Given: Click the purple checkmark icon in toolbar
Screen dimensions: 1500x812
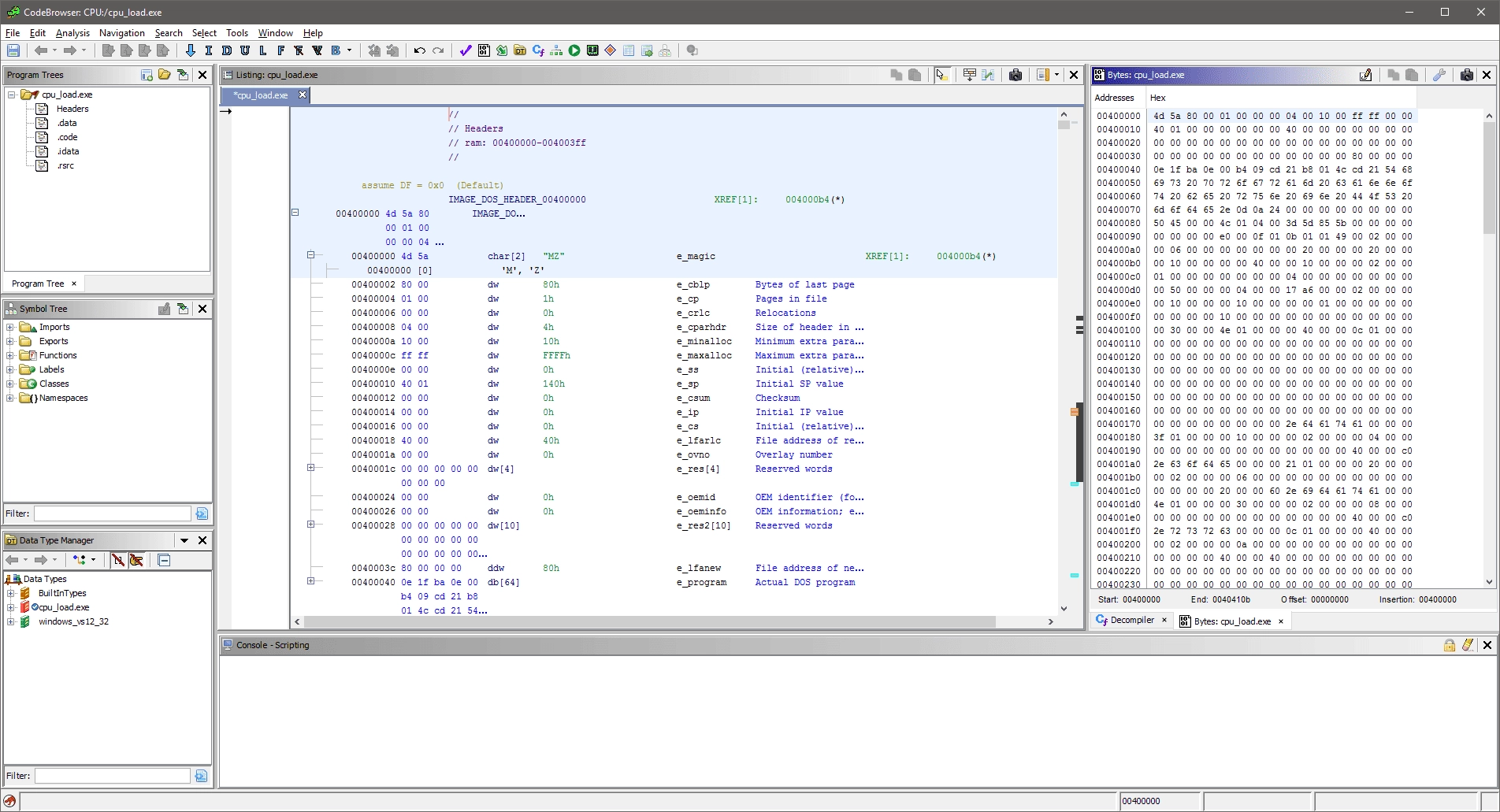Looking at the screenshot, I should pos(466,50).
